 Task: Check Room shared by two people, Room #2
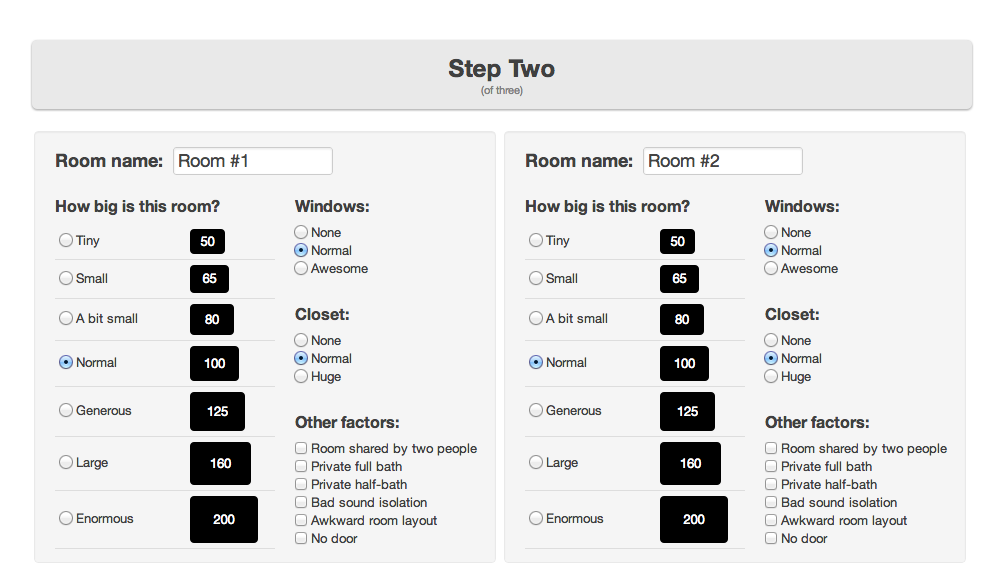(772, 449)
